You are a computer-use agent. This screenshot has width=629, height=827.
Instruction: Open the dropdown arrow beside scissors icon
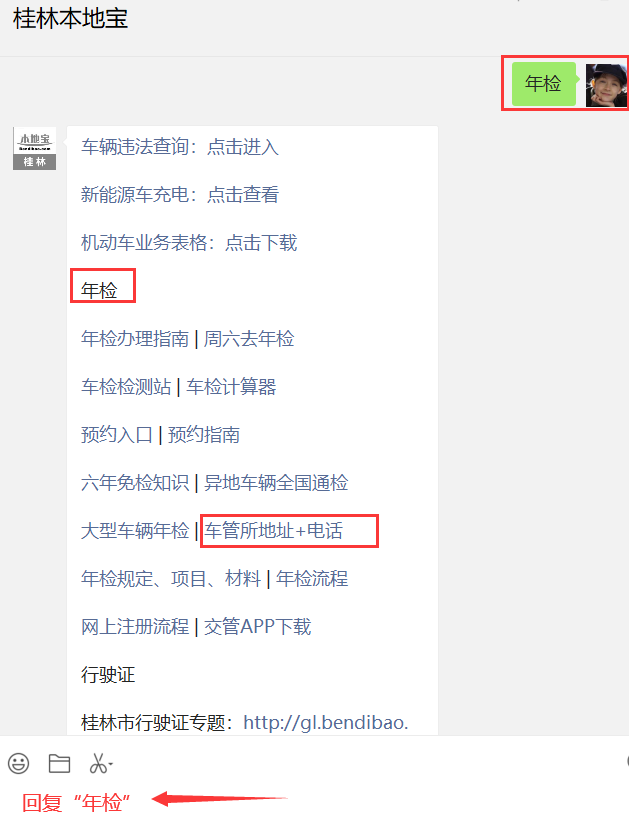coord(111,764)
